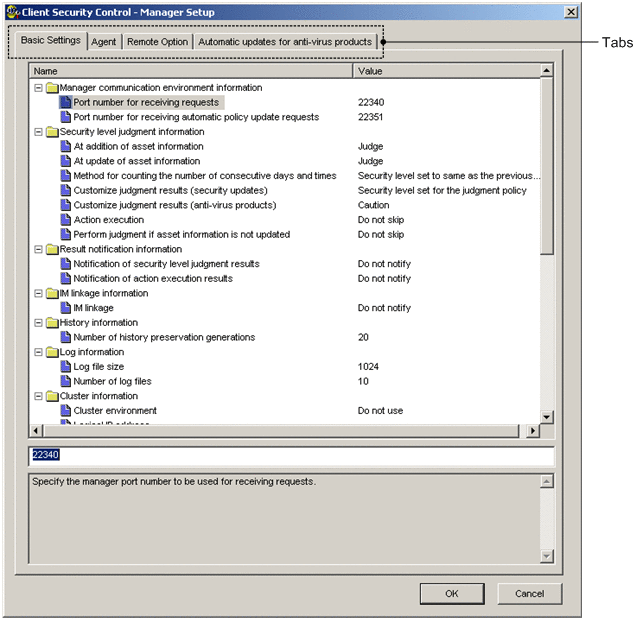
Task: Select the history generations value 20
Action: click(363, 337)
